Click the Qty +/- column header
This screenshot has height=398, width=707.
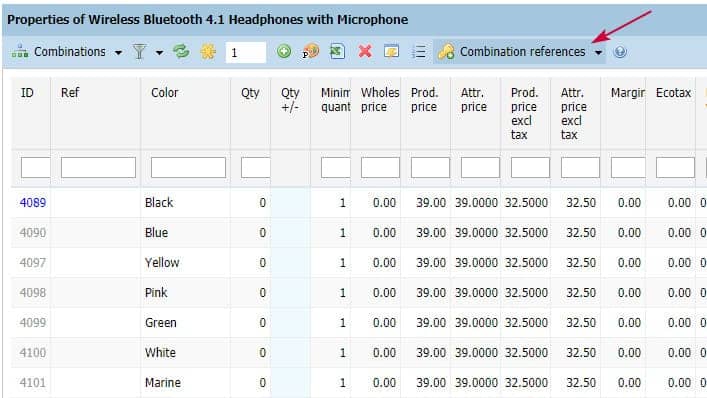290,100
